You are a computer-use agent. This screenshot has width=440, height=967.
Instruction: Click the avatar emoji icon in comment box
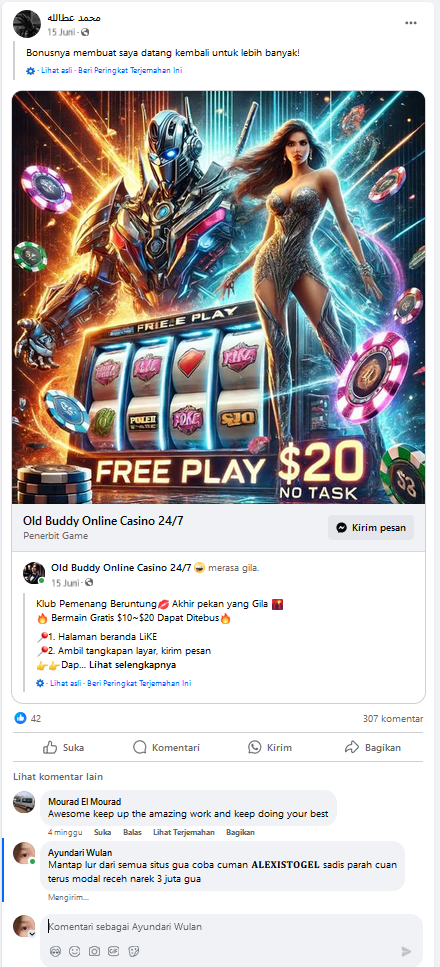pos(55,951)
